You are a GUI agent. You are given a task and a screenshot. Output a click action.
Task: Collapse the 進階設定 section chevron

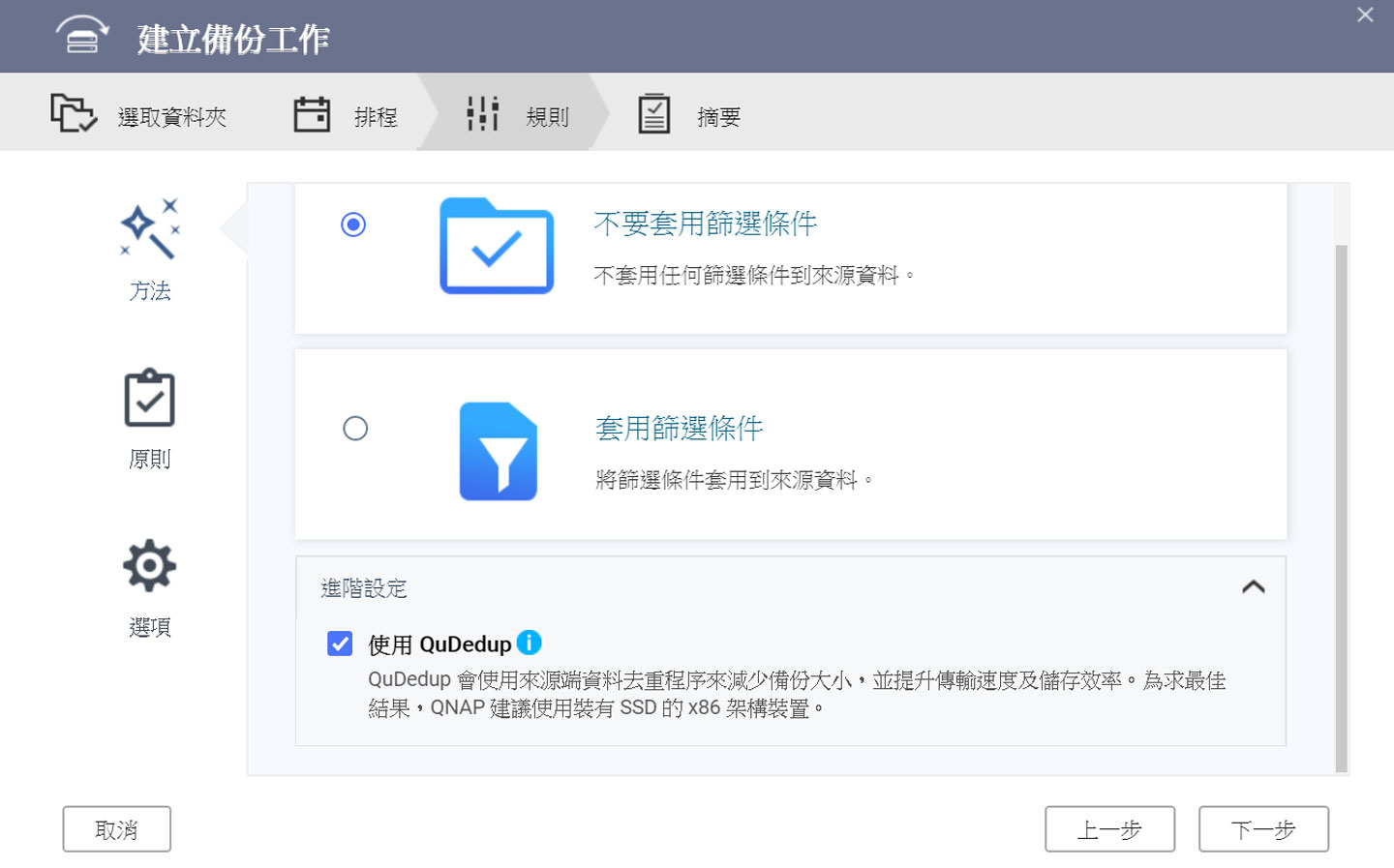tap(1255, 587)
